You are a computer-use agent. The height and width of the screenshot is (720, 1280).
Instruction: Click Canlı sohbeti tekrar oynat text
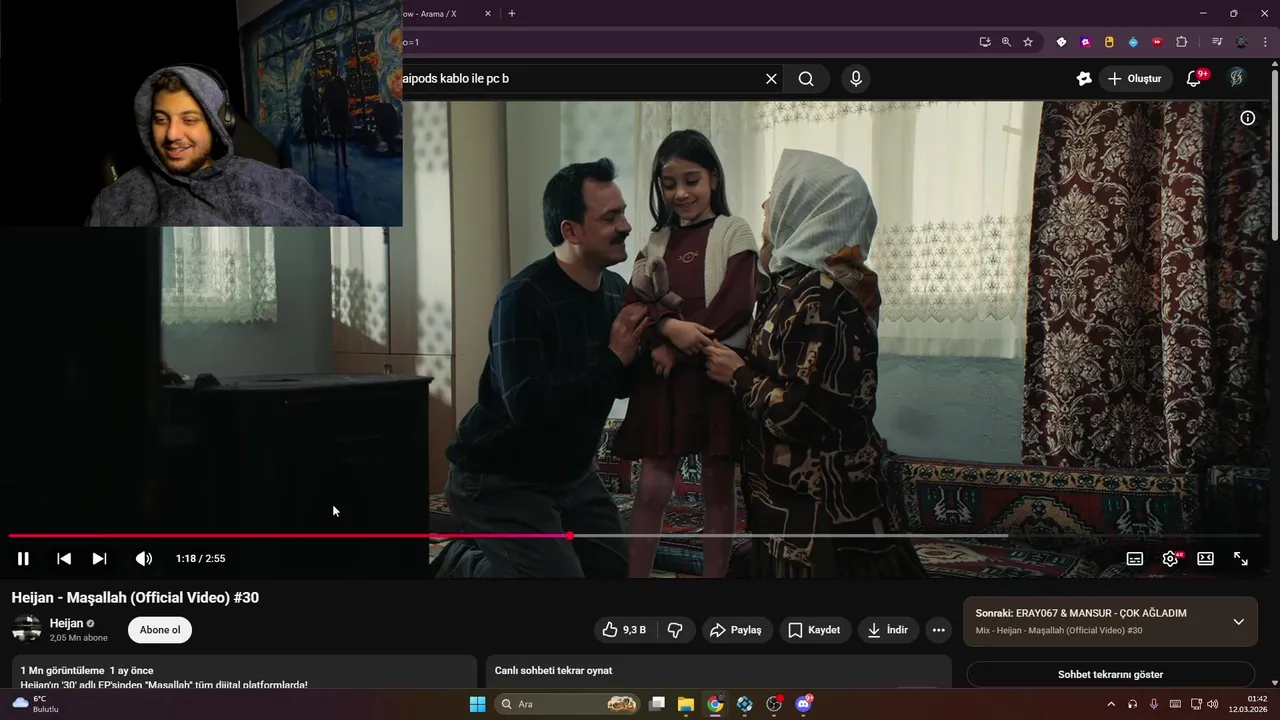553,670
